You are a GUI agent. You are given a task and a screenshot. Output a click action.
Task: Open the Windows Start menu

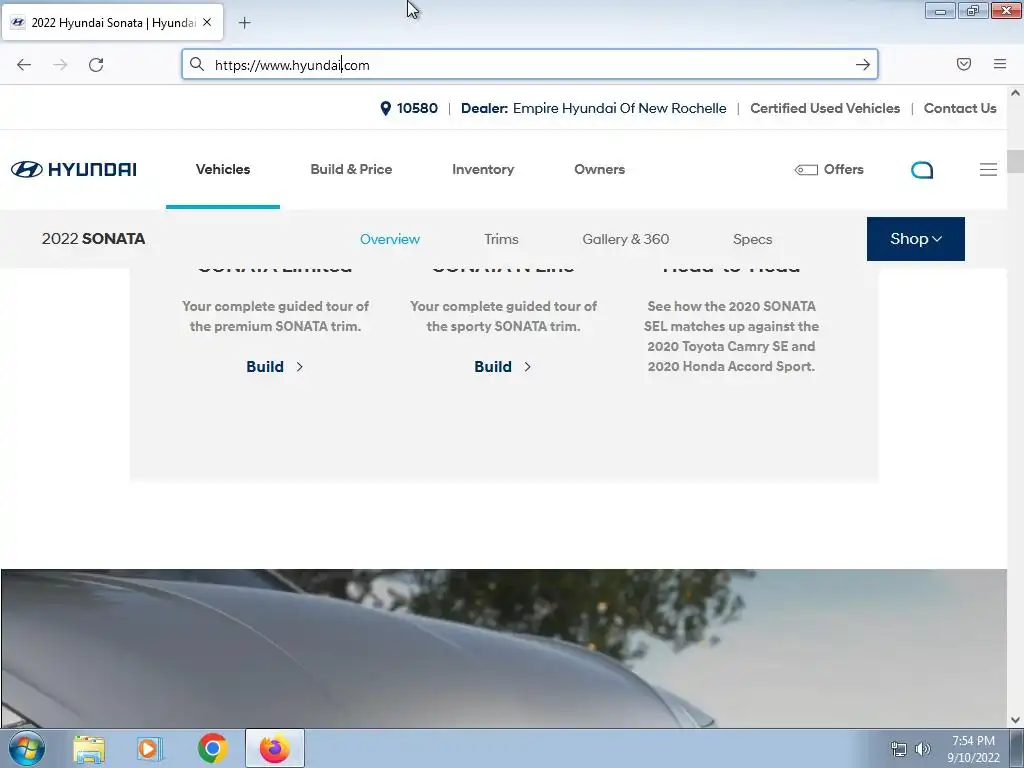27,748
